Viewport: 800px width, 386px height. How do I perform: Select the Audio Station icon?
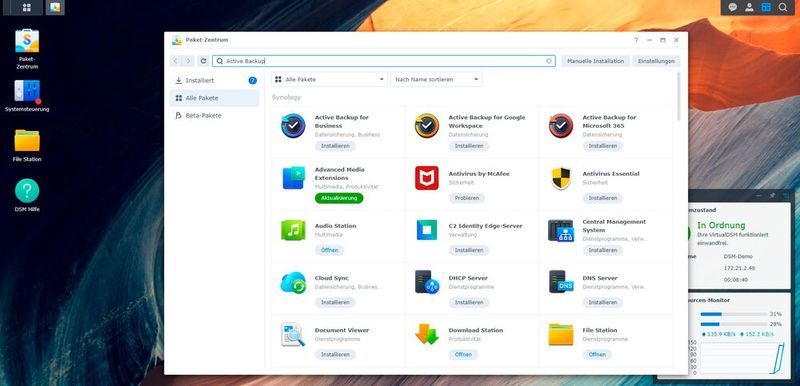coord(293,230)
